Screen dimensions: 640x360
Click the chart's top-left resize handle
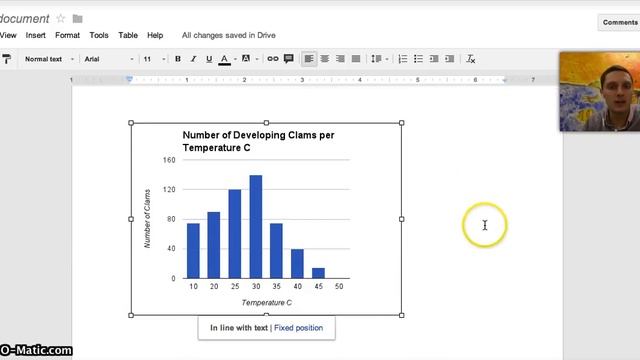(x=131, y=123)
